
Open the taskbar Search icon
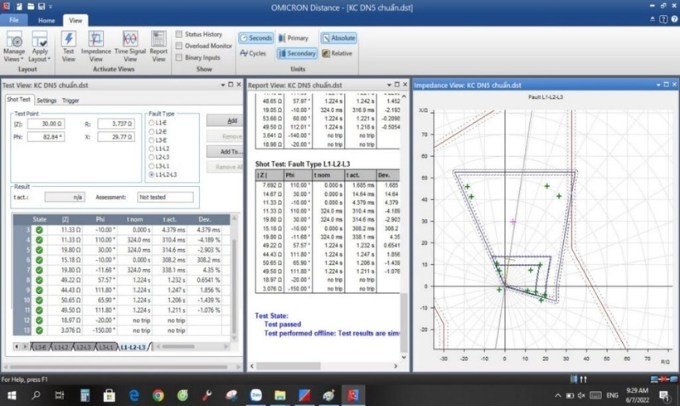click(36, 395)
